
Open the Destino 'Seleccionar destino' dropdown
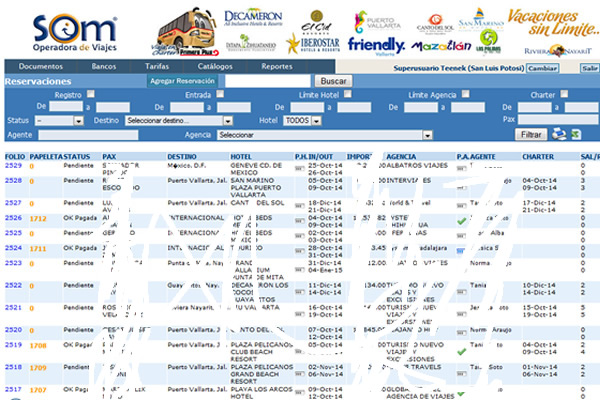point(179,121)
